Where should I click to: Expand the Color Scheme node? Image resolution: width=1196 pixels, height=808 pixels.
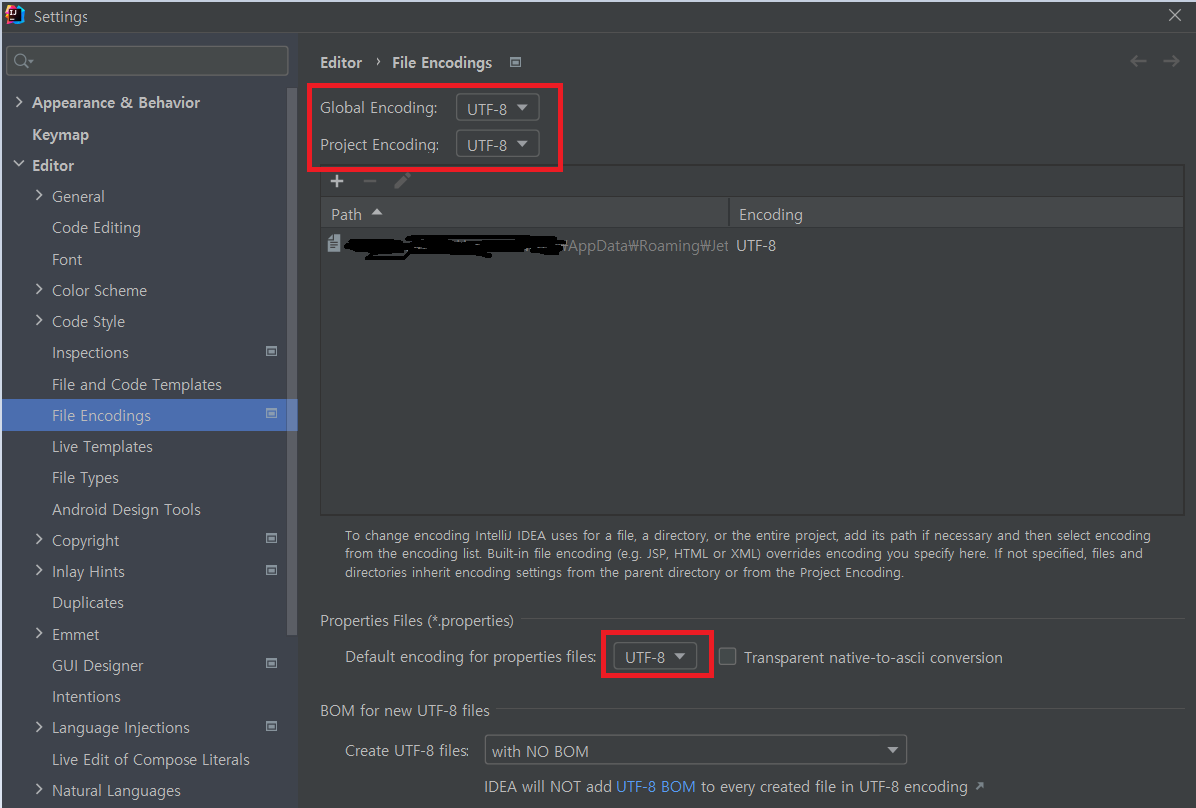coord(39,289)
